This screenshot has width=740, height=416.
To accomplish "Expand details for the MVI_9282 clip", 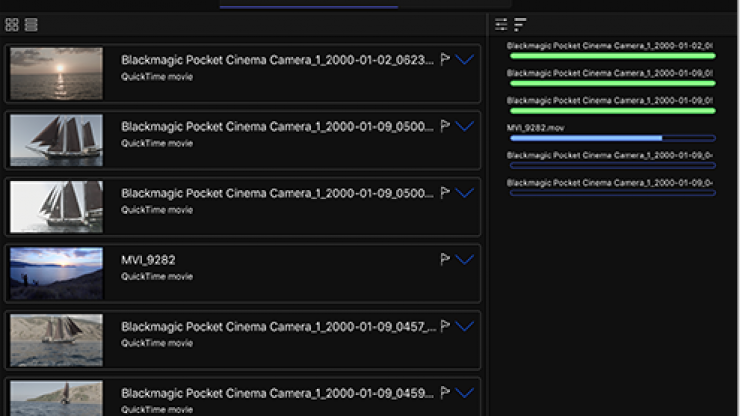I will coord(465,260).
